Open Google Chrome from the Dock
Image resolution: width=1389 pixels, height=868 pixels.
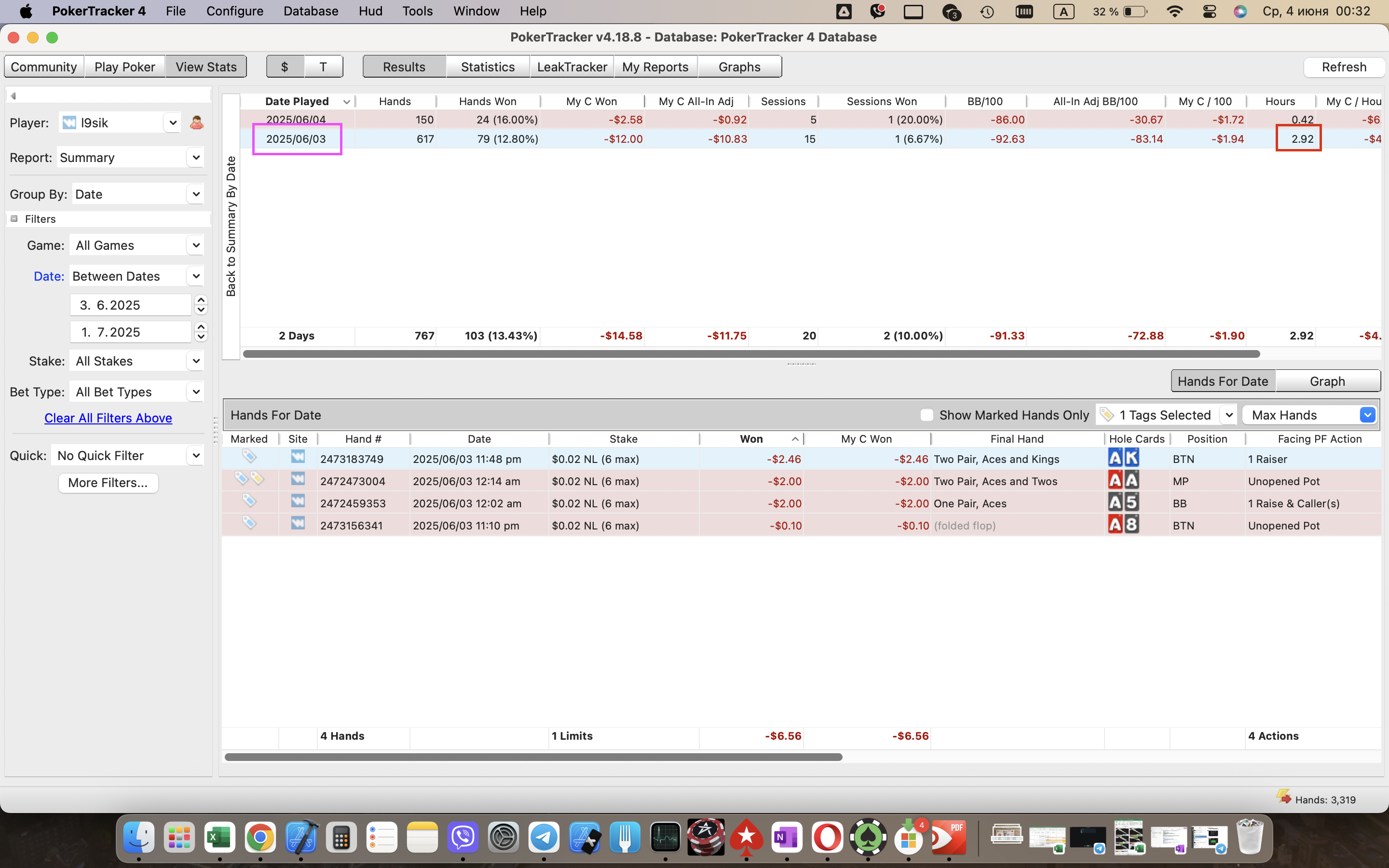pos(260,838)
